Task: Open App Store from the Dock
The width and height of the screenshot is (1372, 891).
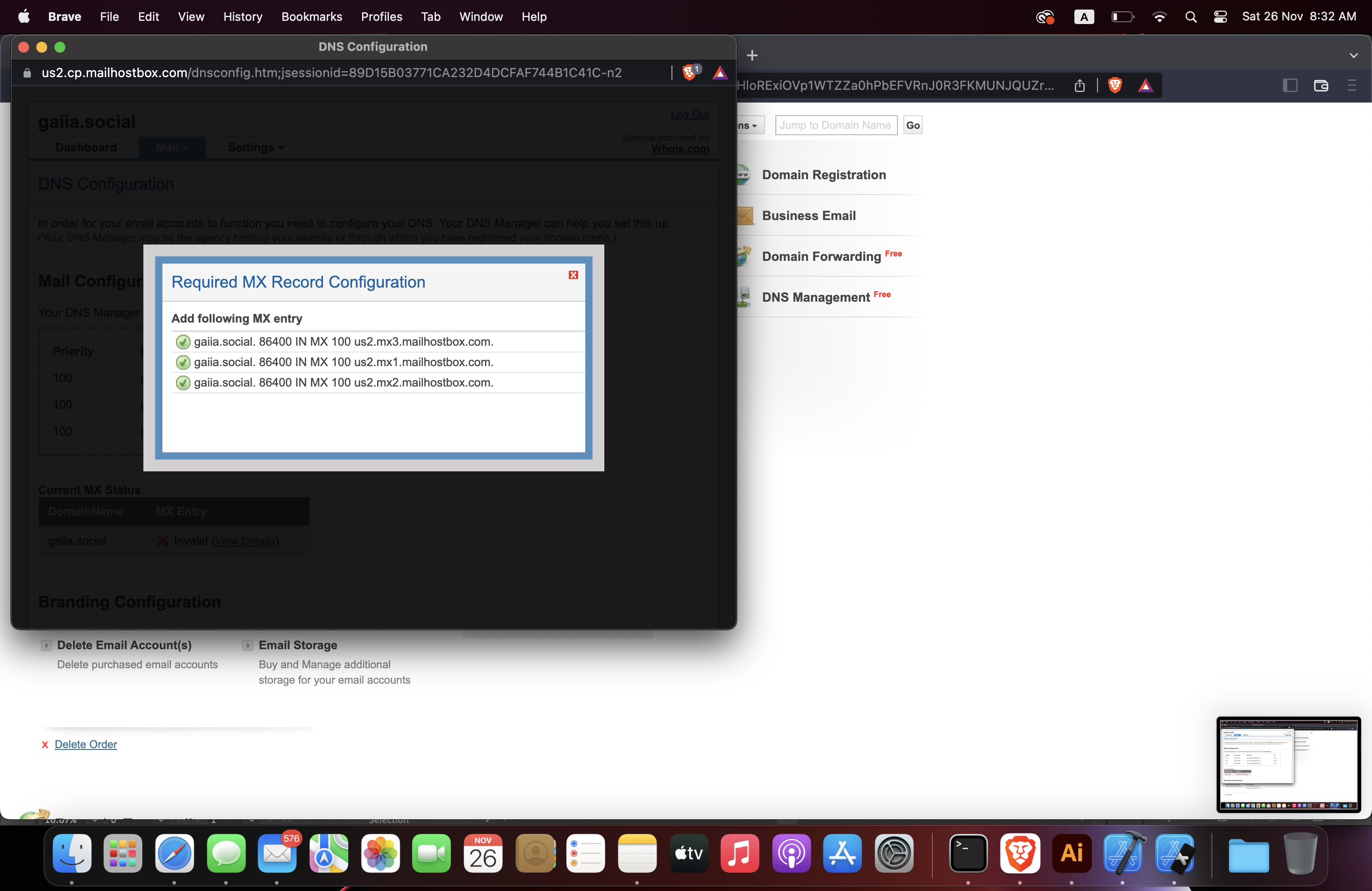Action: pyautogui.click(x=843, y=853)
